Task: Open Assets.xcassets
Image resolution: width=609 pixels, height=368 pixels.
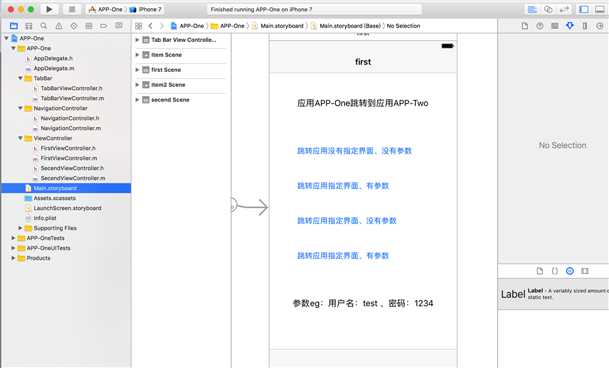Action: tap(55, 198)
